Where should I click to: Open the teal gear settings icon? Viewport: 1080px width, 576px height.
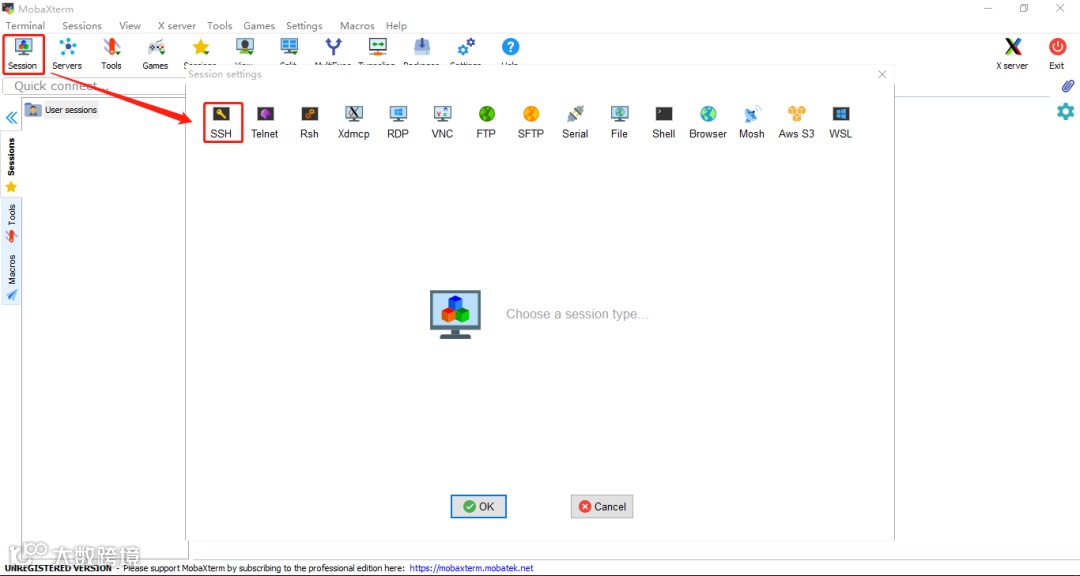[x=1066, y=111]
